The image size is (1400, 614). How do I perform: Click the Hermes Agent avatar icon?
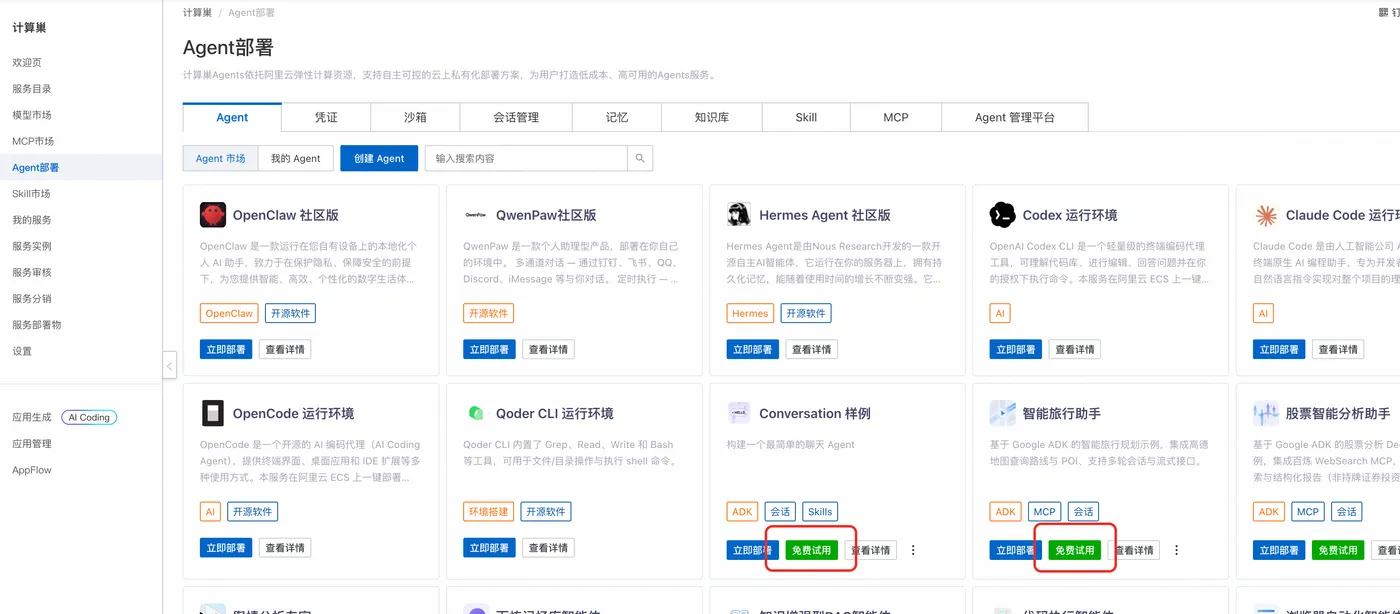tap(739, 215)
